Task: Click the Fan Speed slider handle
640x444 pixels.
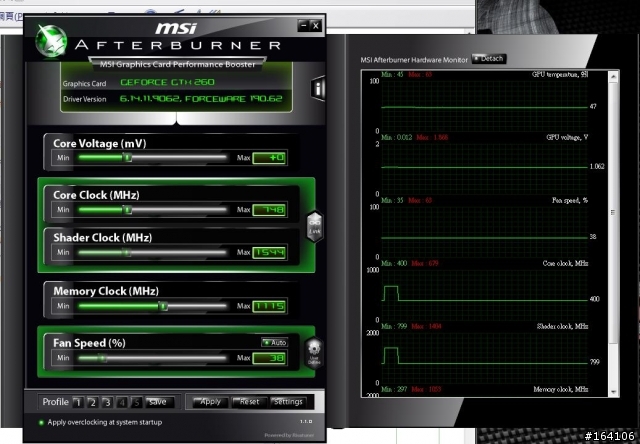Action: (102, 358)
